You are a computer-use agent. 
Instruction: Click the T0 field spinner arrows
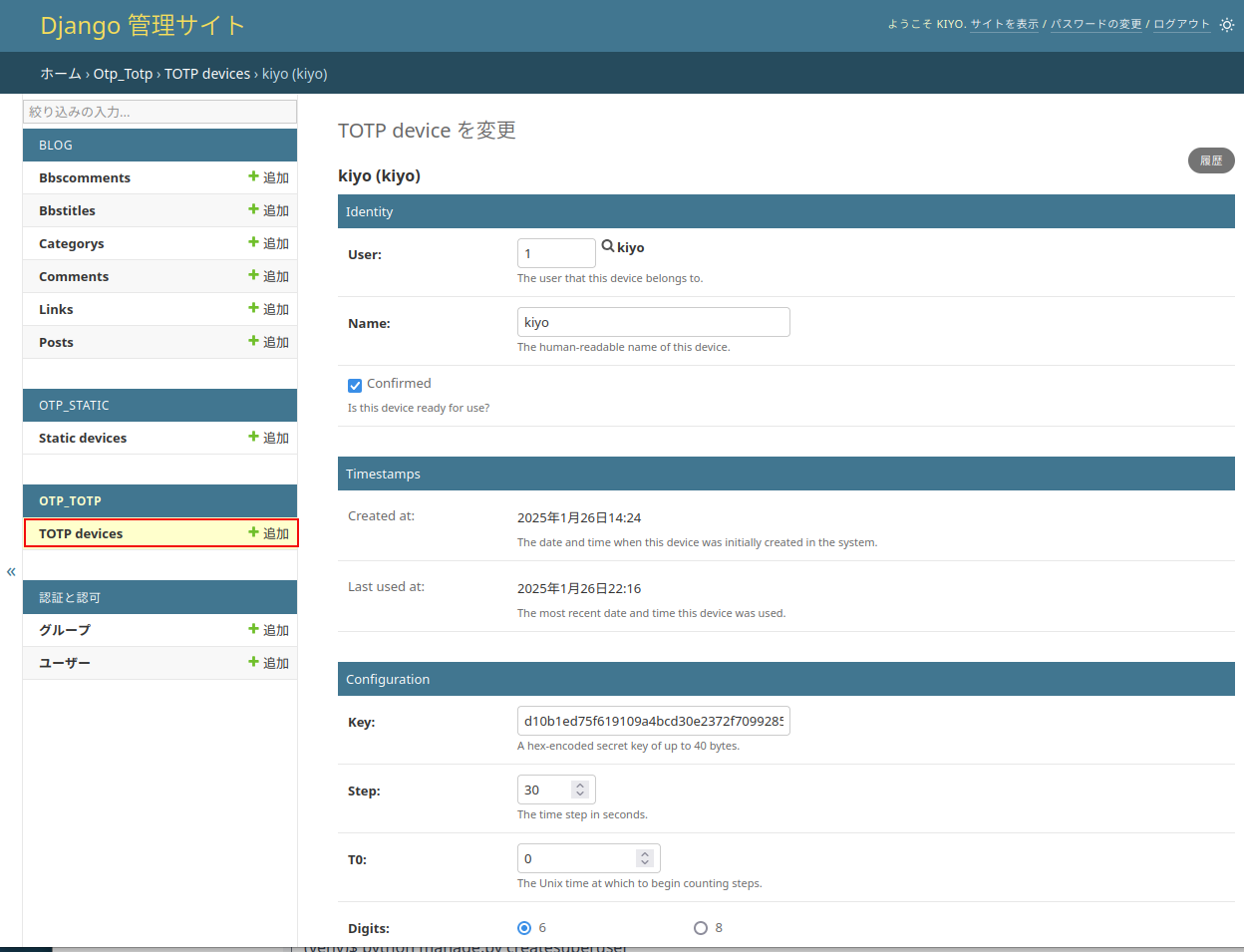(645, 858)
